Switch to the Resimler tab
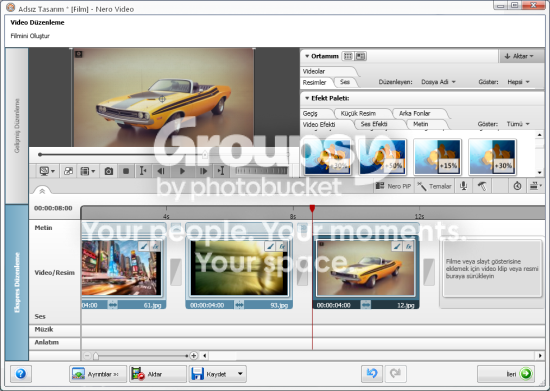The width and height of the screenshot is (550, 391). [314, 82]
